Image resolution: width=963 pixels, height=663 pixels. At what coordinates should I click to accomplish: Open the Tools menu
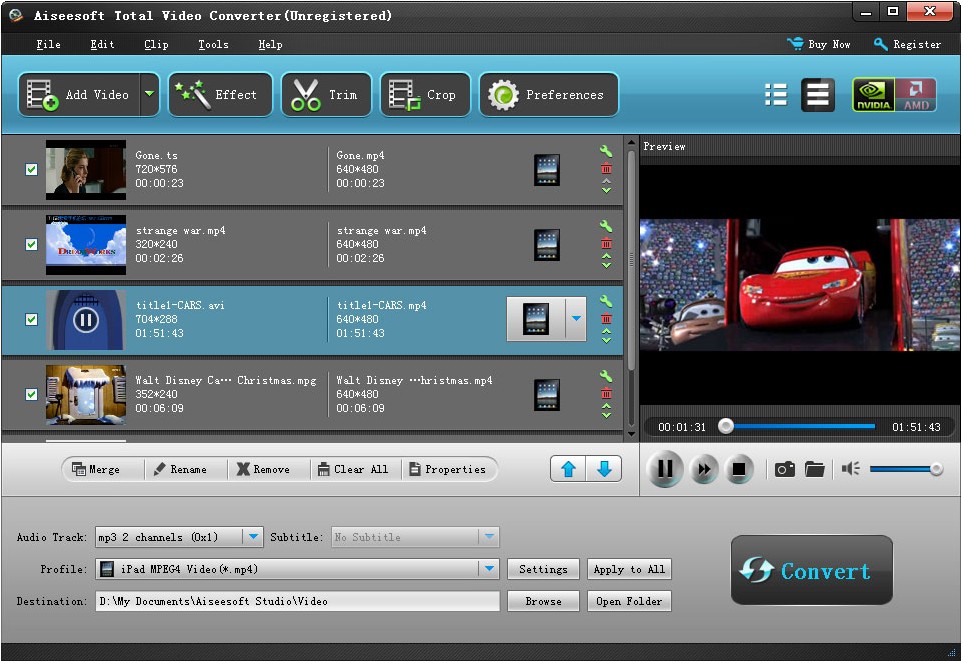click(x=212, y=44)
